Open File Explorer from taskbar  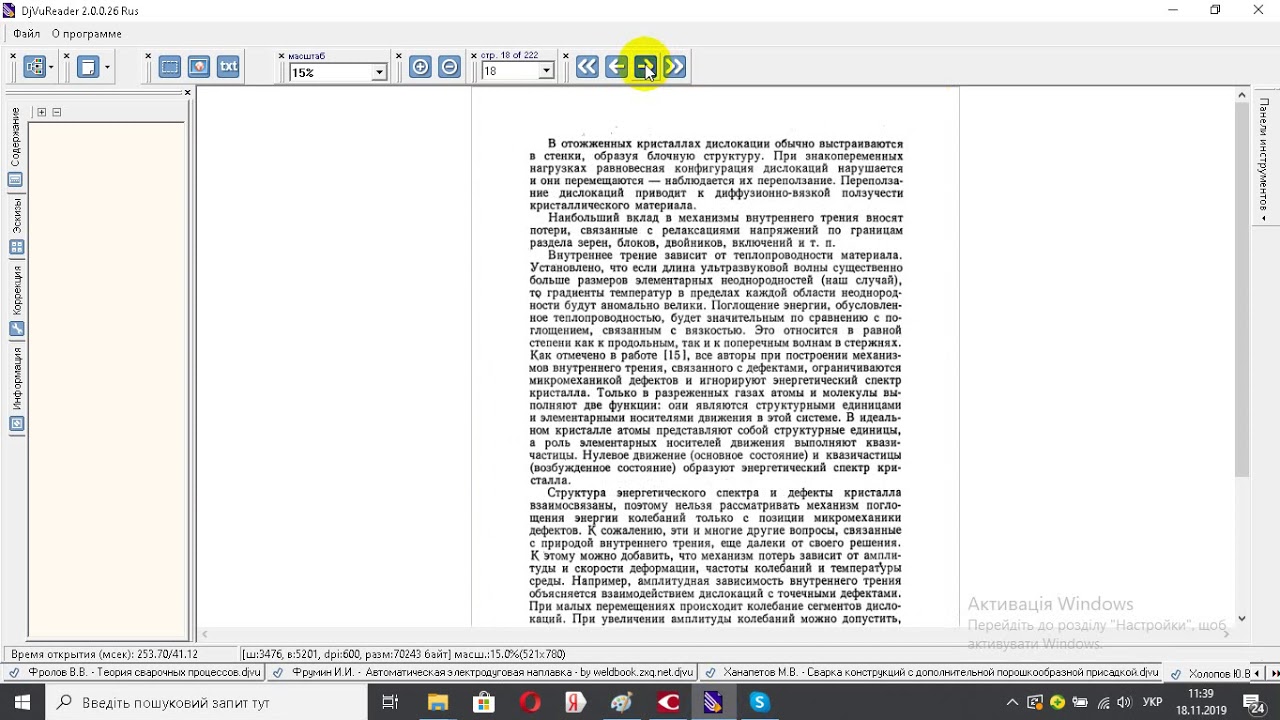pos(437,703)
